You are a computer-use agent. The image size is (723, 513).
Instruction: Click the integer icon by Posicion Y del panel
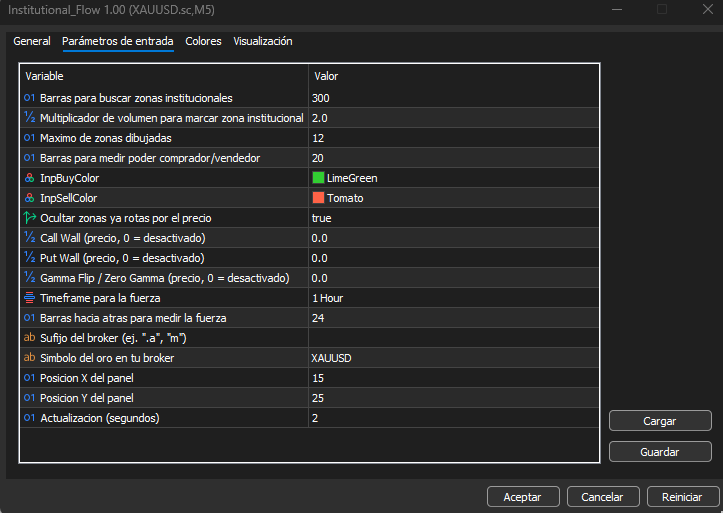click(30, 397)
